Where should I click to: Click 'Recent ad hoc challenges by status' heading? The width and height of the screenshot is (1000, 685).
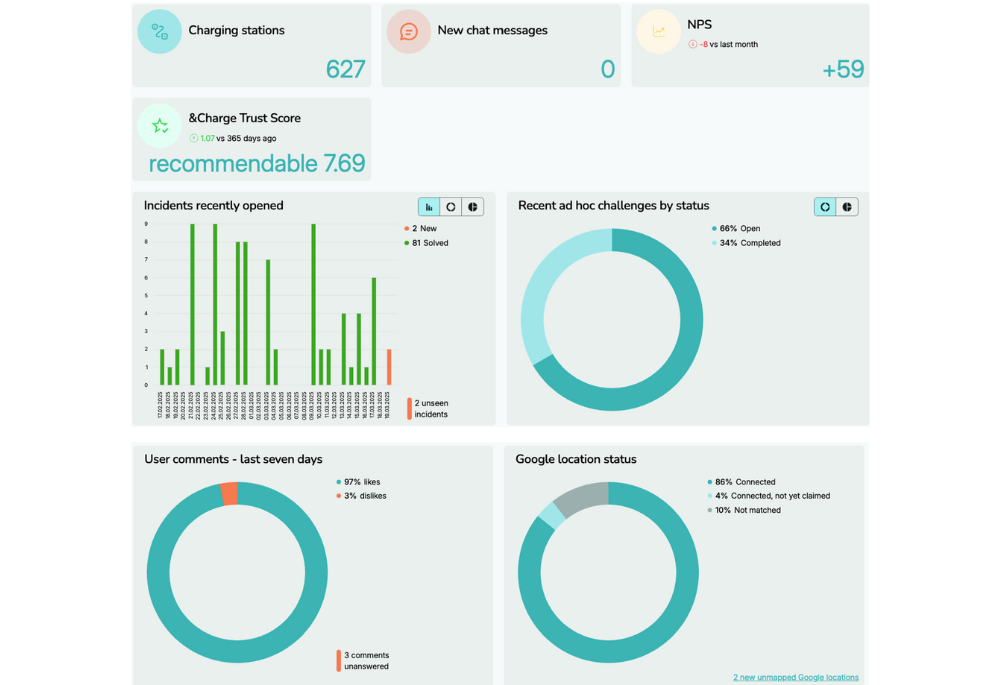614,205
